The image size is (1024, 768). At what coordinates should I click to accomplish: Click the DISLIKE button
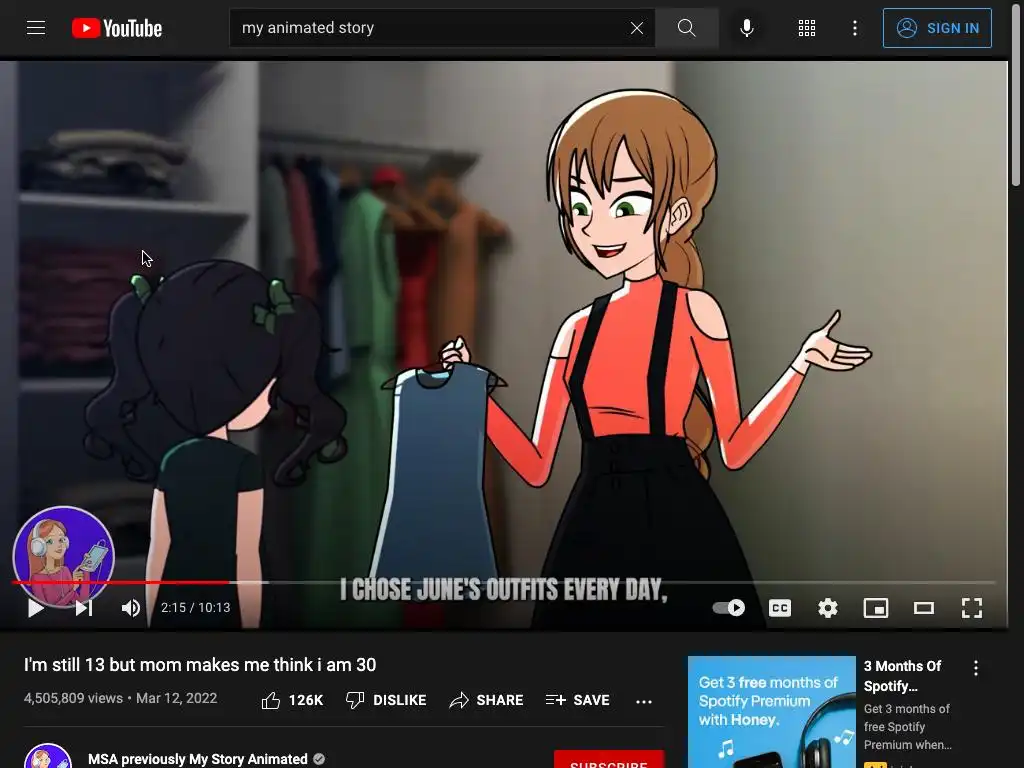pos(386,700)
